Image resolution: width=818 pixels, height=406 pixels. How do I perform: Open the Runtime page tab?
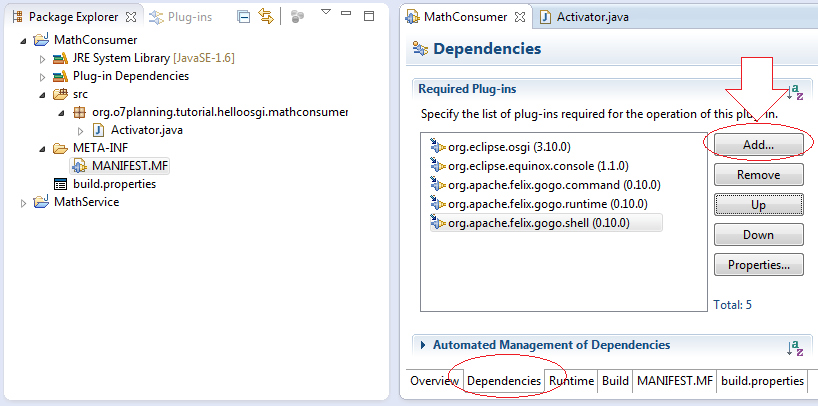point(571,381)
